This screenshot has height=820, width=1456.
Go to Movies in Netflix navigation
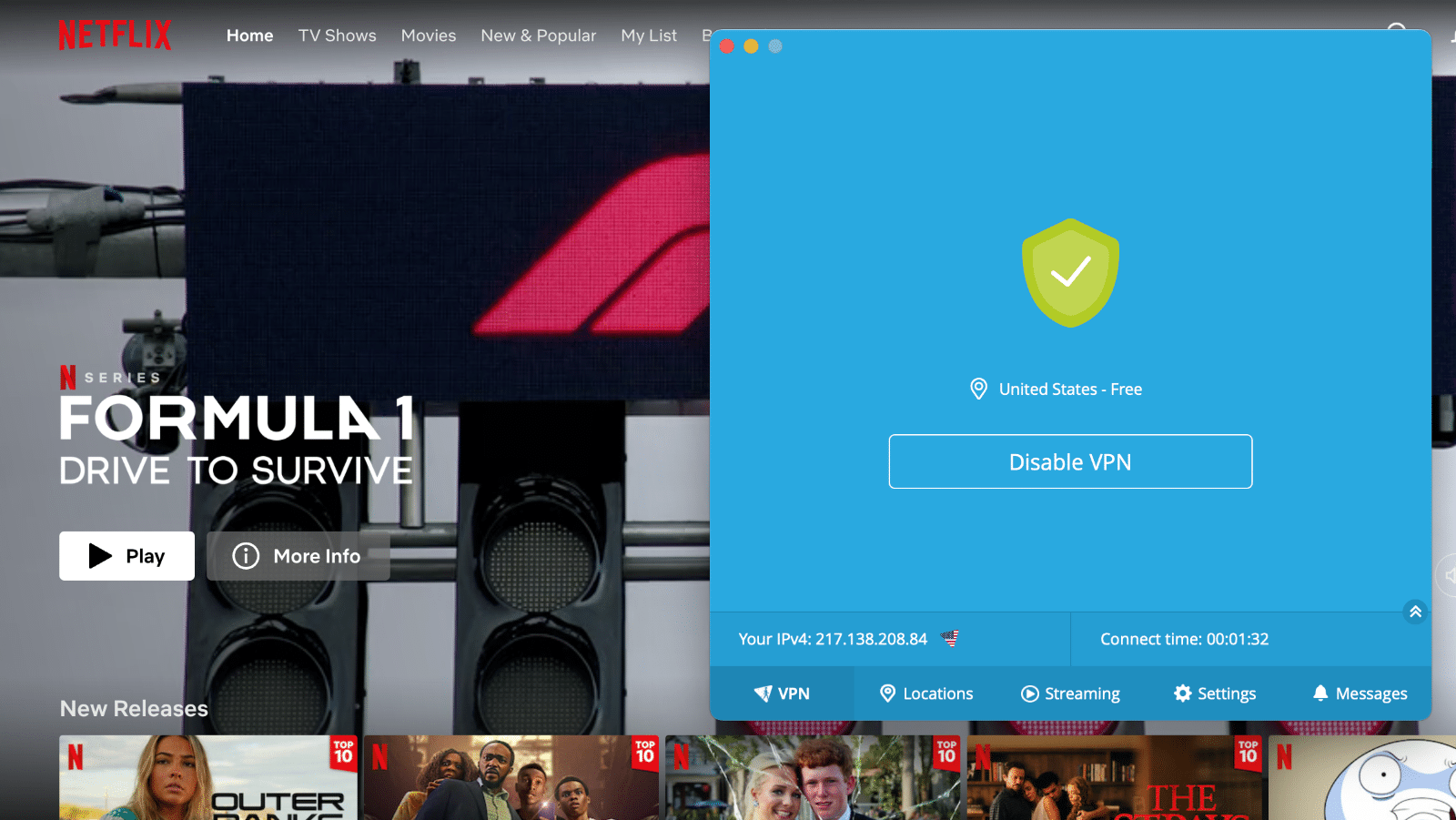tap(429, 35)
